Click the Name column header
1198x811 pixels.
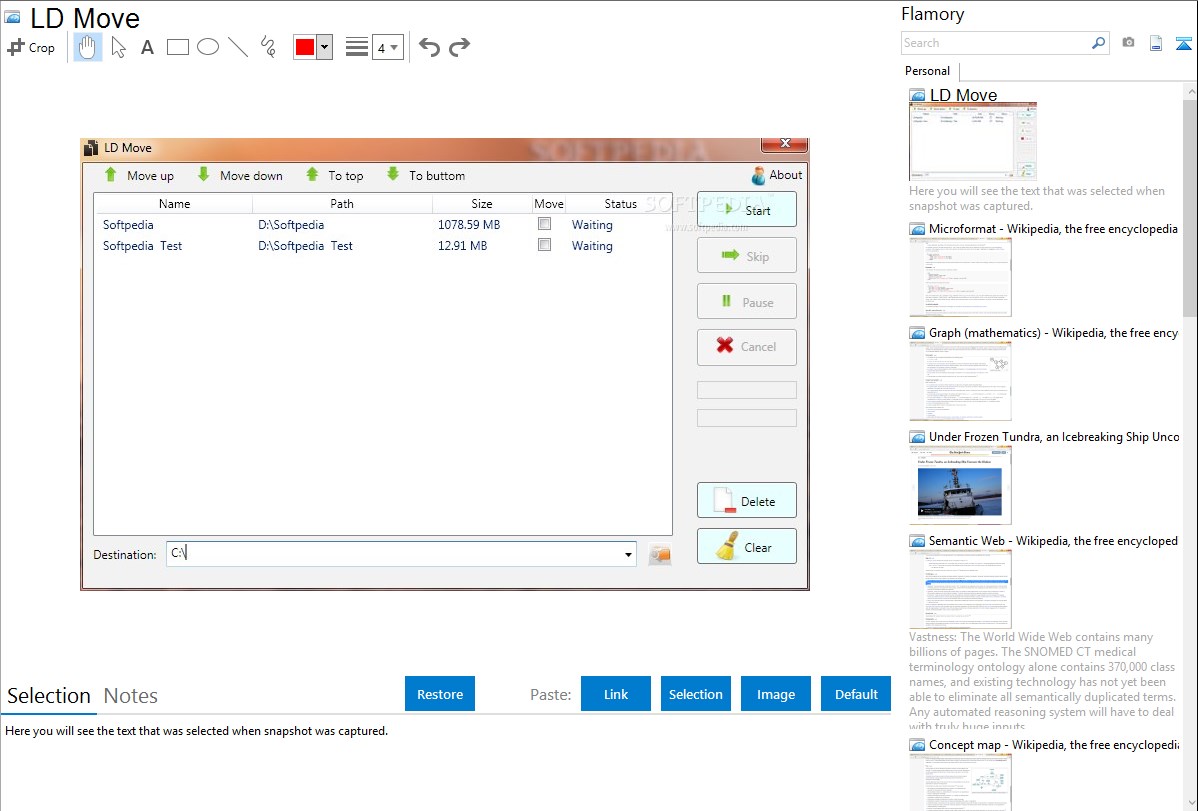pyautogui.click(x=174, y=203)
